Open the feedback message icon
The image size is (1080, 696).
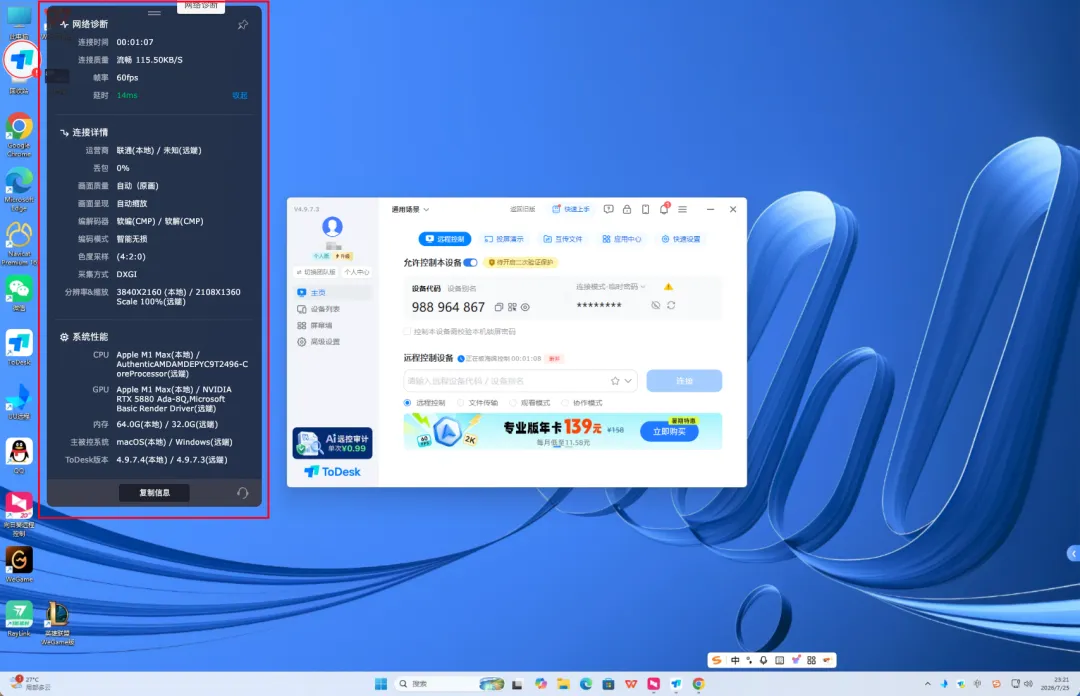click(608, 209)
